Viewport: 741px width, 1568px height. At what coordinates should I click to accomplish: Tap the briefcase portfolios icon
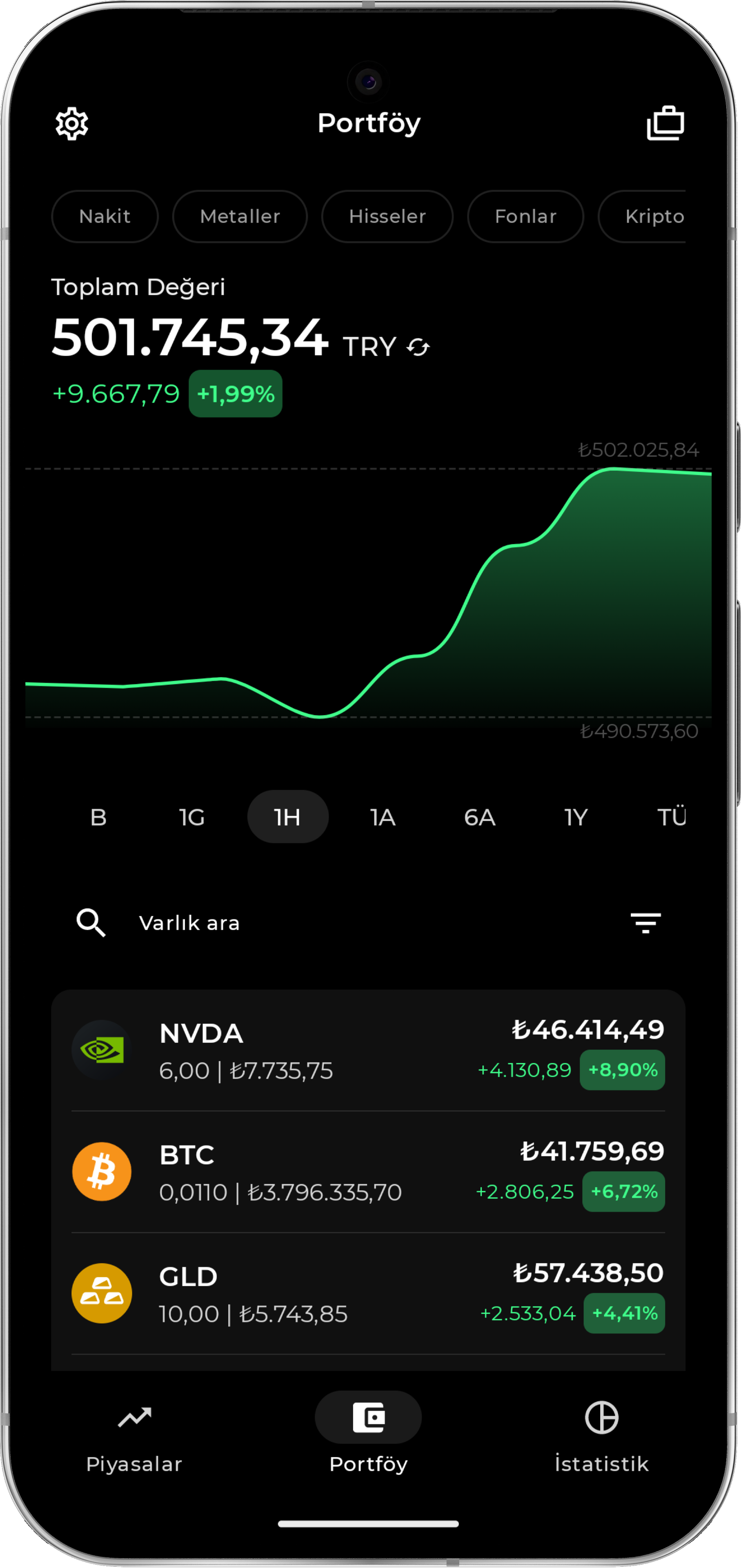click(x=665, y=124)
